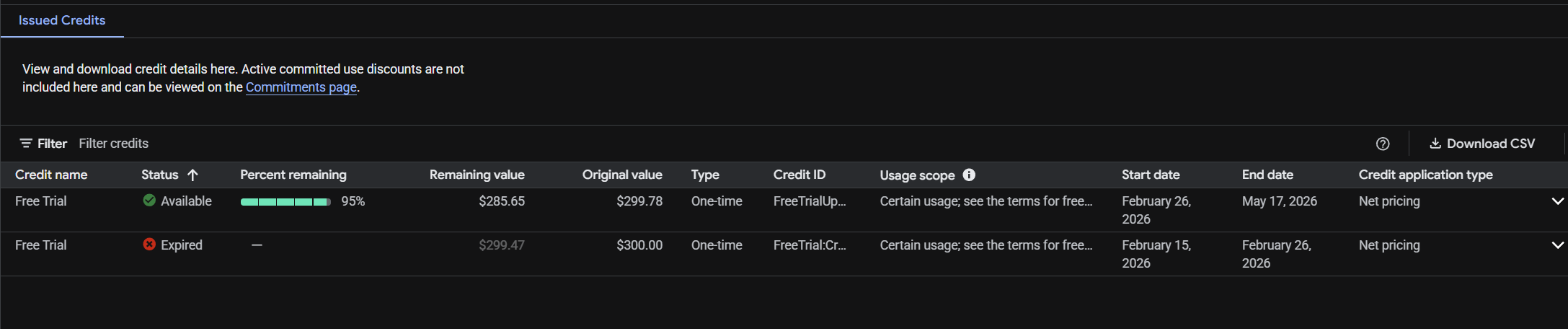Click the Original value column header

pos(621,175)
